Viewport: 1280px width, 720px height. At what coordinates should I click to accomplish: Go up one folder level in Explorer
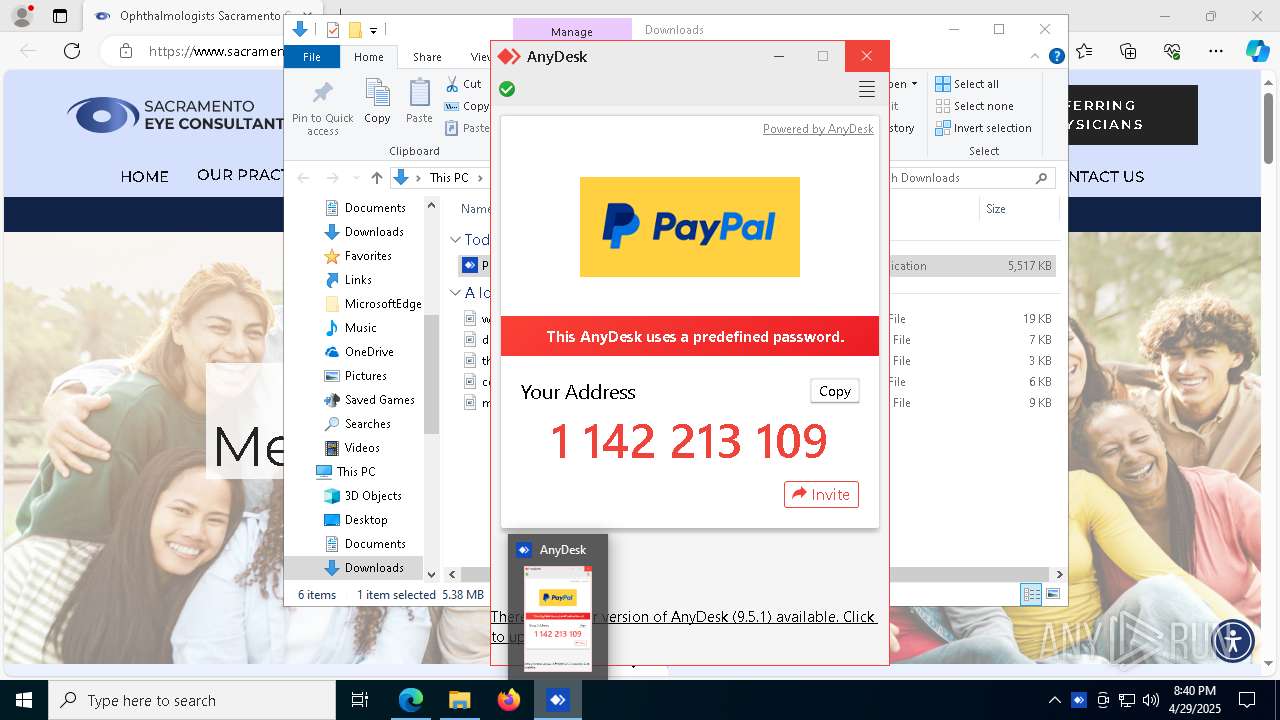[376, 178]
